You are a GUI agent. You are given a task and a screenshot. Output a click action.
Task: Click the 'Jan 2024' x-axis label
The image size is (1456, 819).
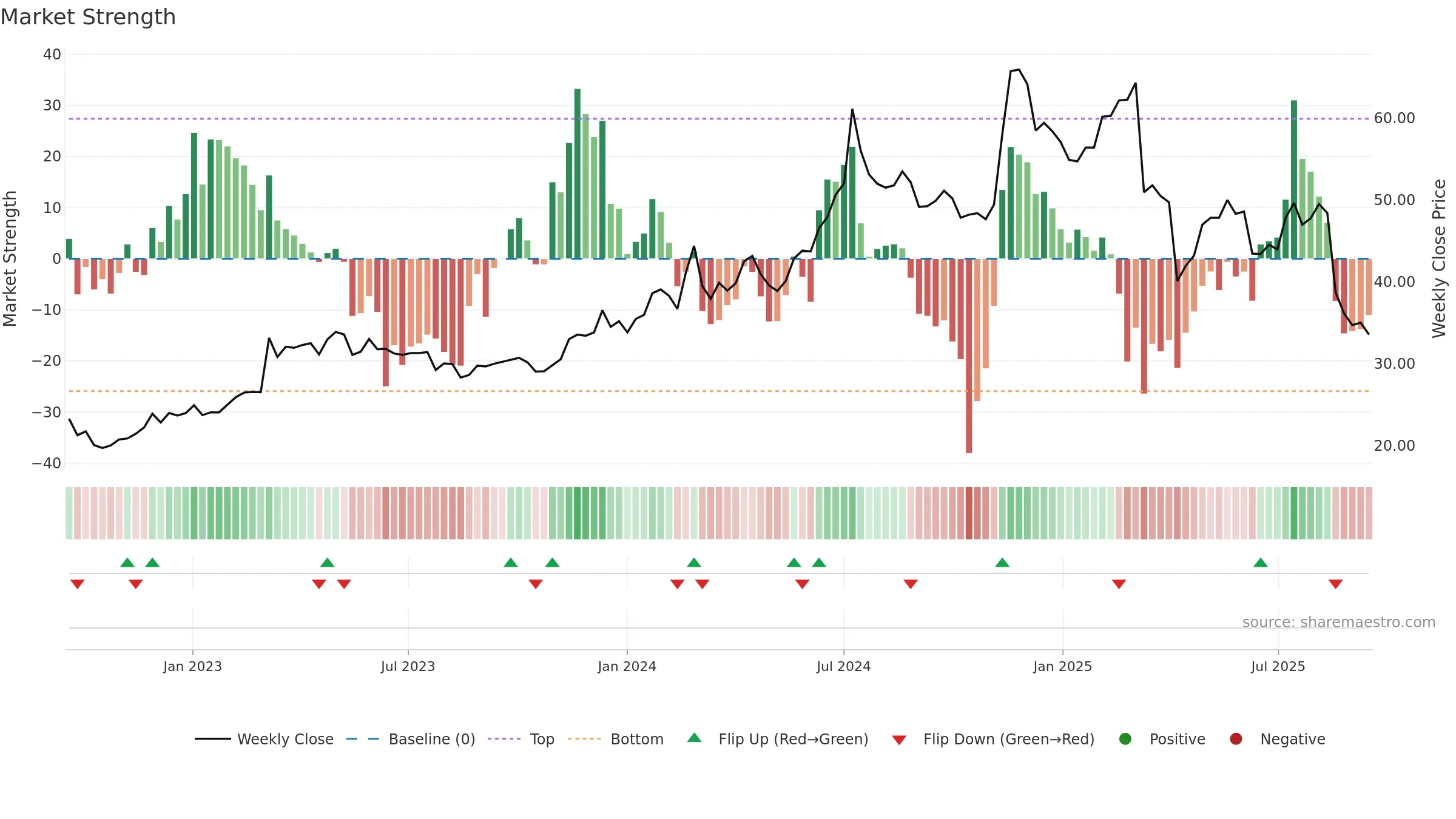[x=627, y=666]
